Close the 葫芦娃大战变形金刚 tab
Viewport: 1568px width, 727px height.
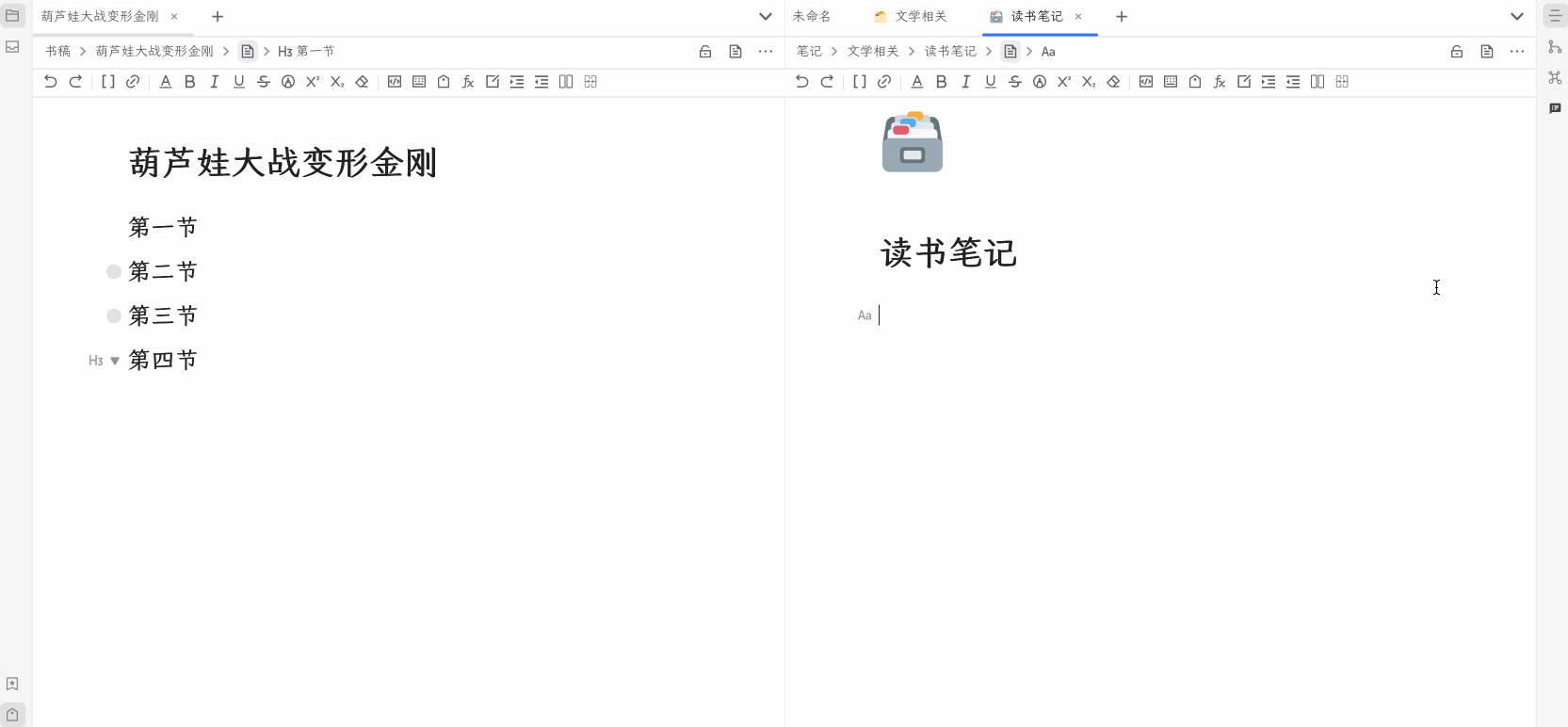point(174,16)
